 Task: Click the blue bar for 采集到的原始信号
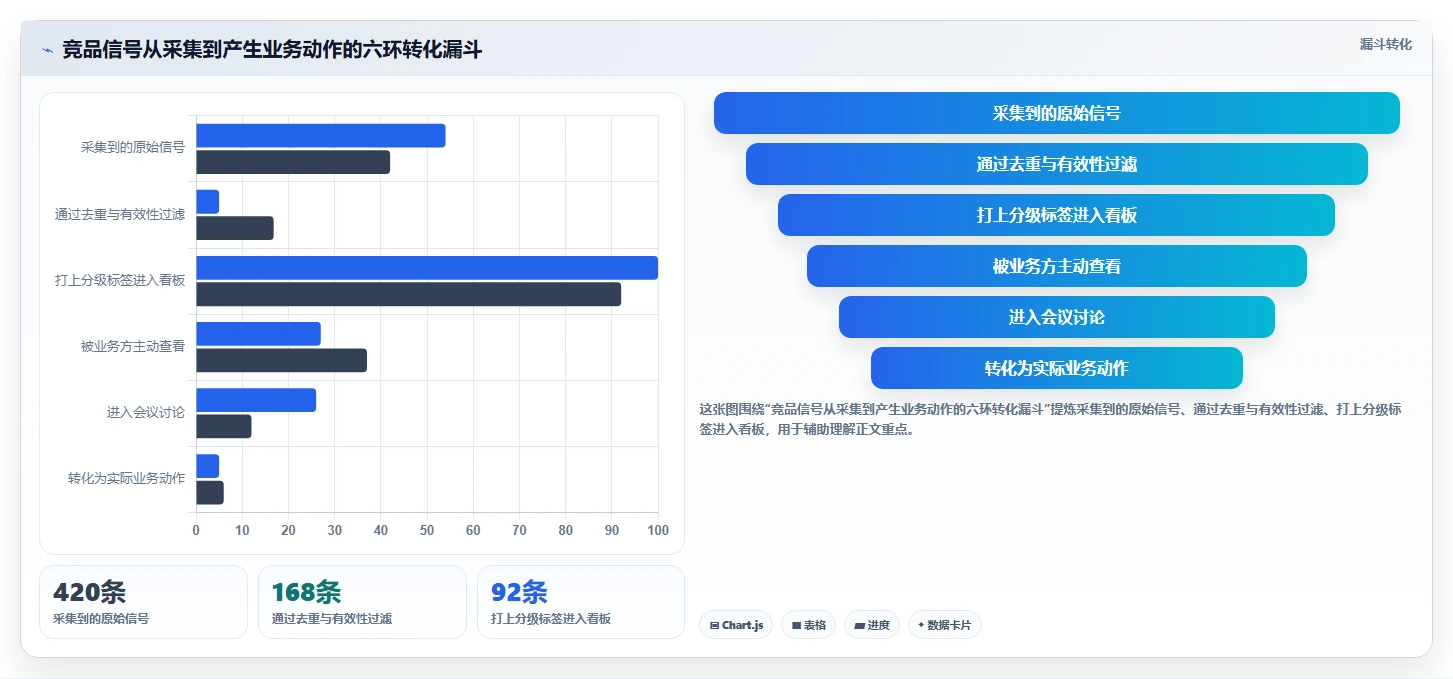[320, 136]
